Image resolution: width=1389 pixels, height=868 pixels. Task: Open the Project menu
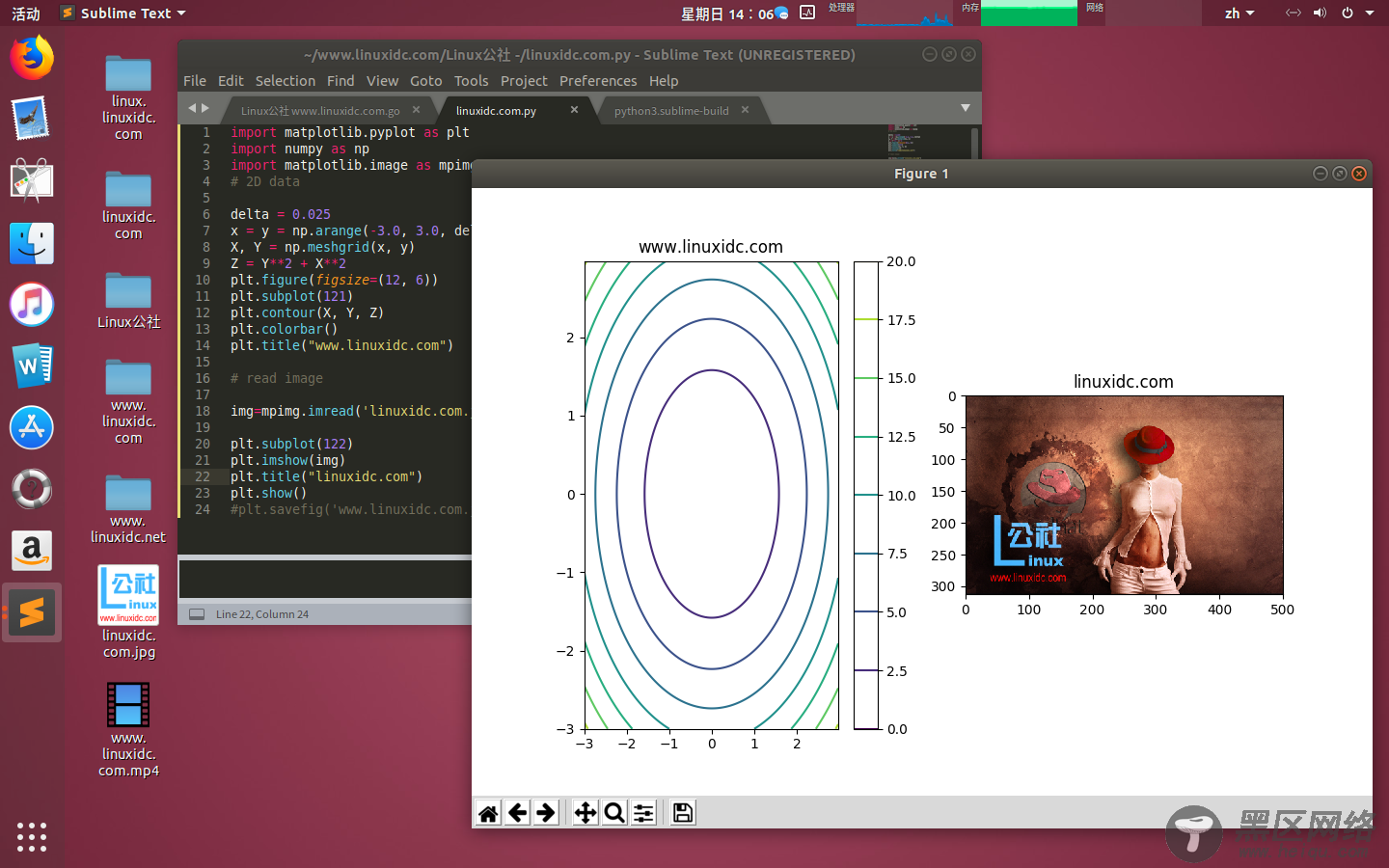[524, 81]
